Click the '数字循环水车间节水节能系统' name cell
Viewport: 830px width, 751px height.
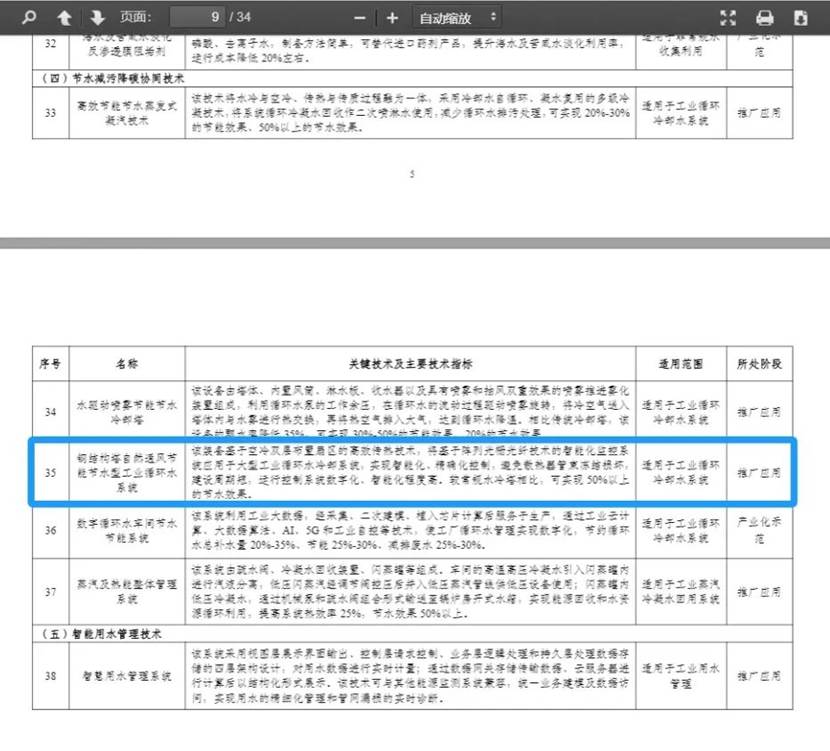pos(127,530)
